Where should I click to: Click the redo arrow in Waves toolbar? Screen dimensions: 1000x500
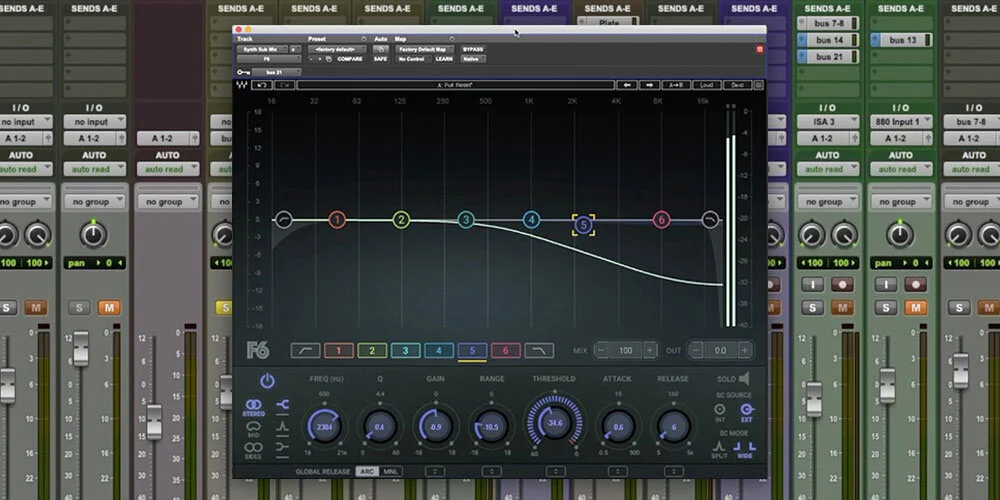285,85
